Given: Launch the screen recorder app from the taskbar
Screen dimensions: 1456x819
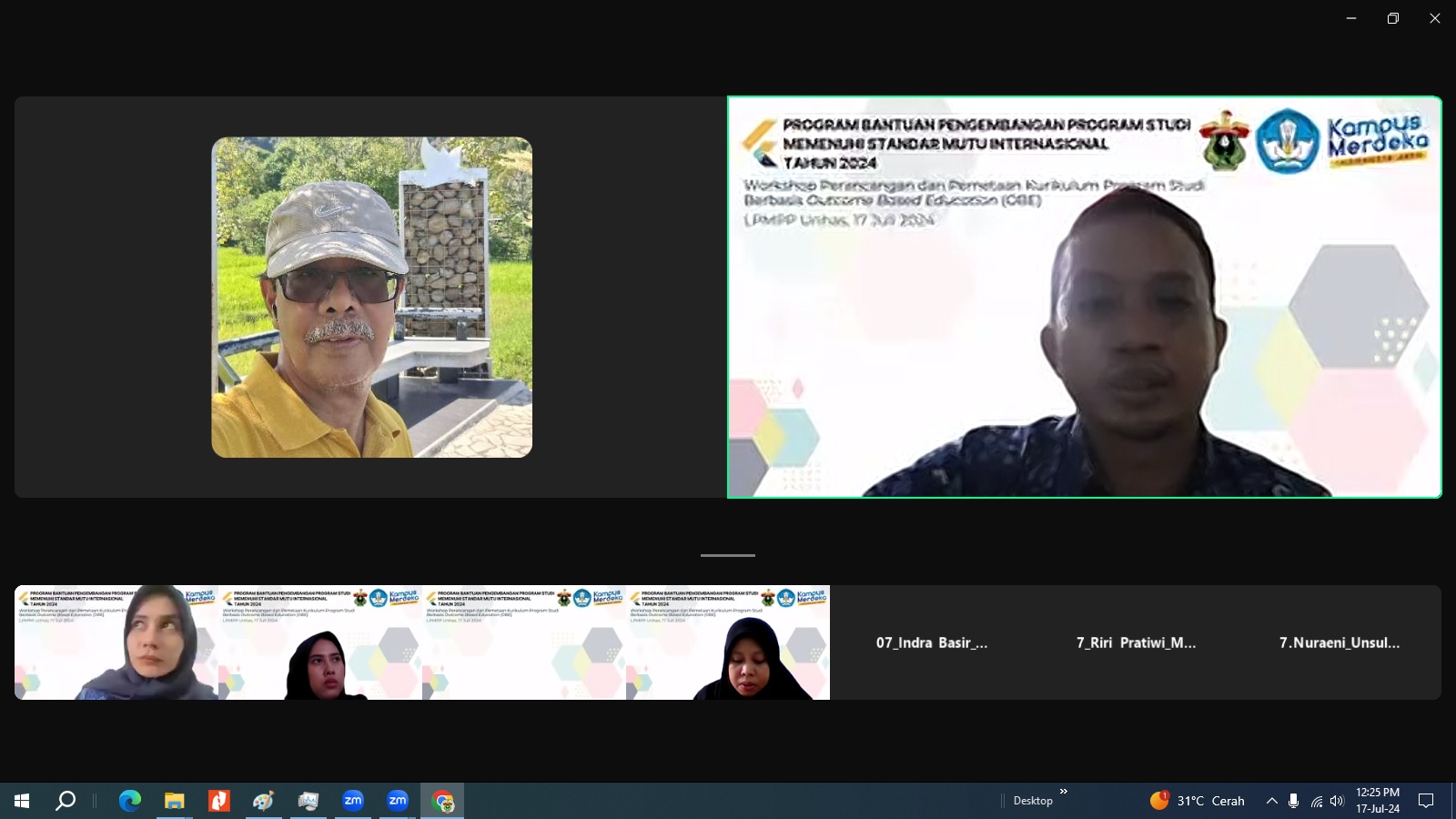Looking at the screenshot, I should click(x=307, y=802).
